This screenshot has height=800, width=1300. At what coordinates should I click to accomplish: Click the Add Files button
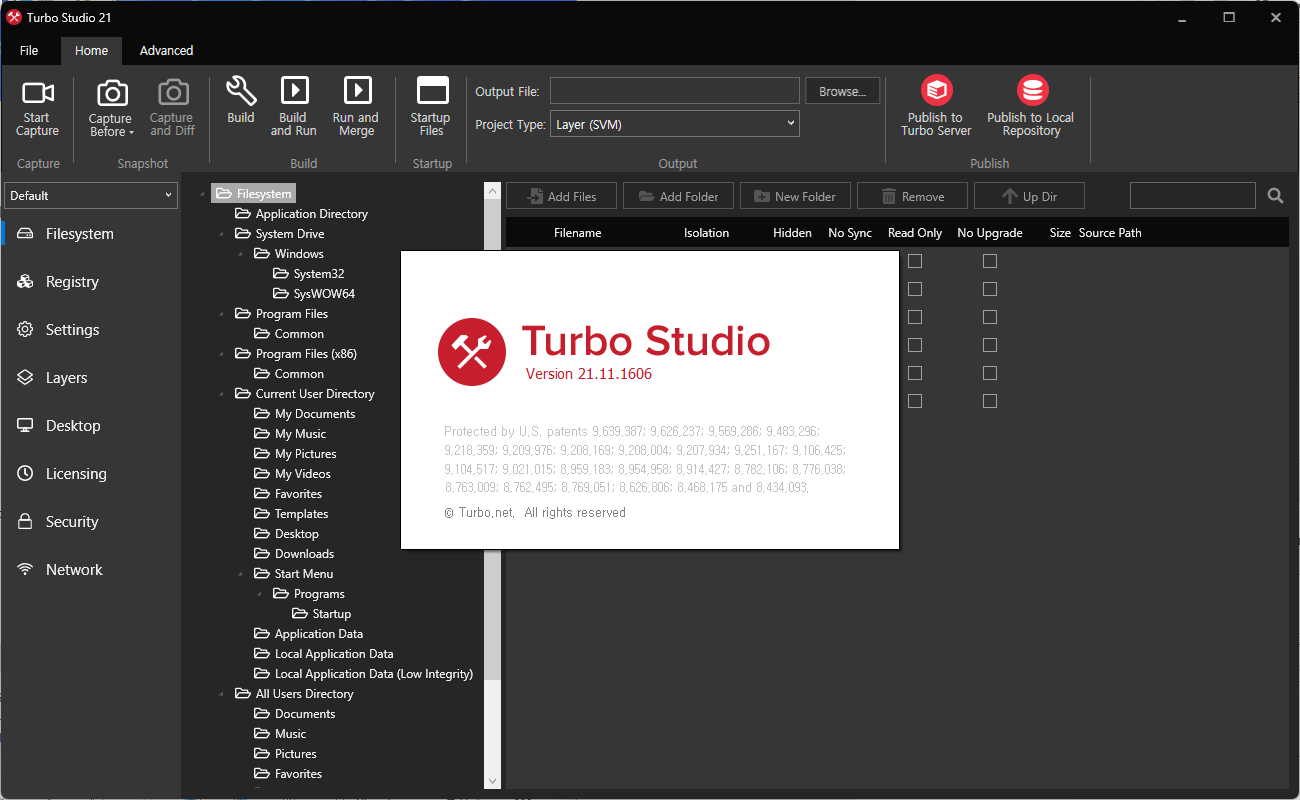pos(561,196)
